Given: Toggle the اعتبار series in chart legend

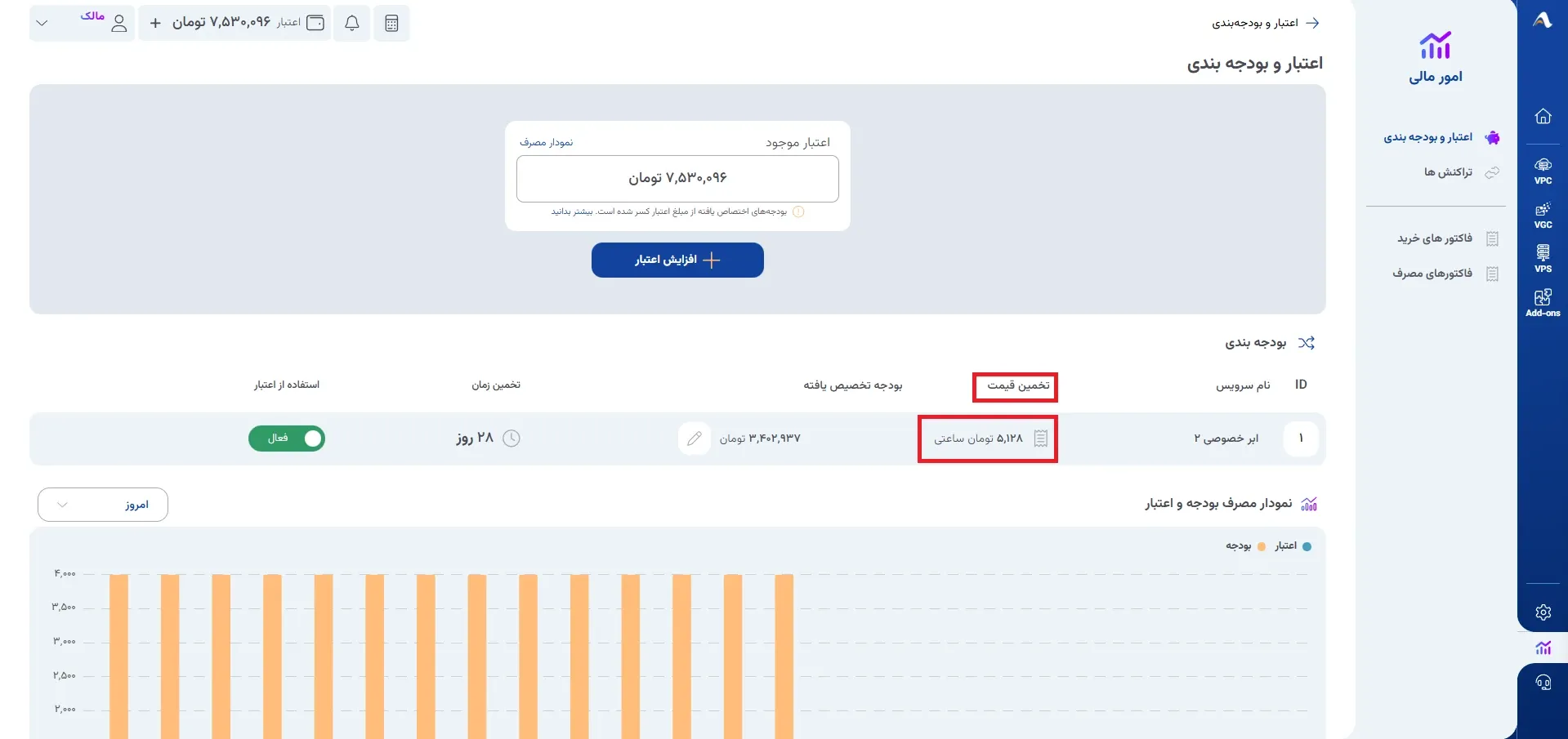Looking at the screenshot, I should [1293, 546].
